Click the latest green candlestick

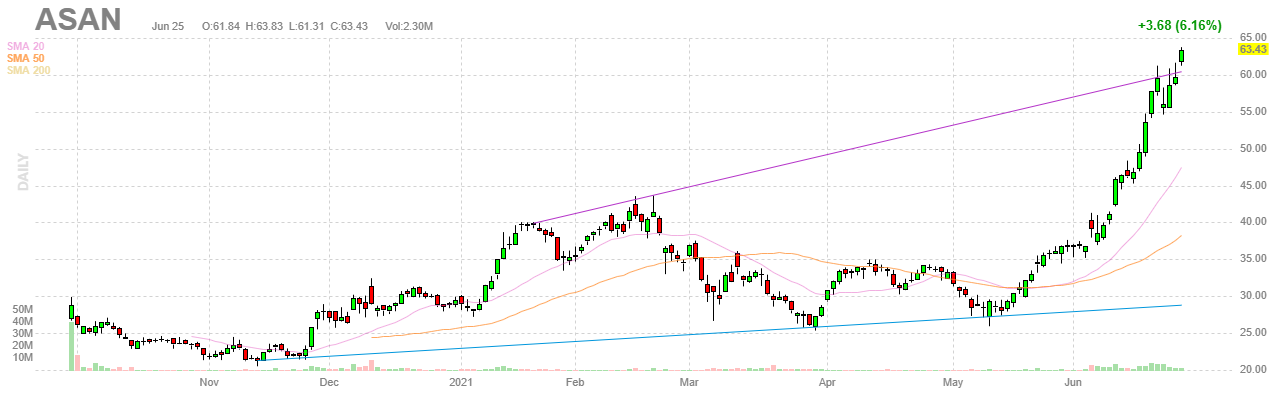coord(1182,56)
